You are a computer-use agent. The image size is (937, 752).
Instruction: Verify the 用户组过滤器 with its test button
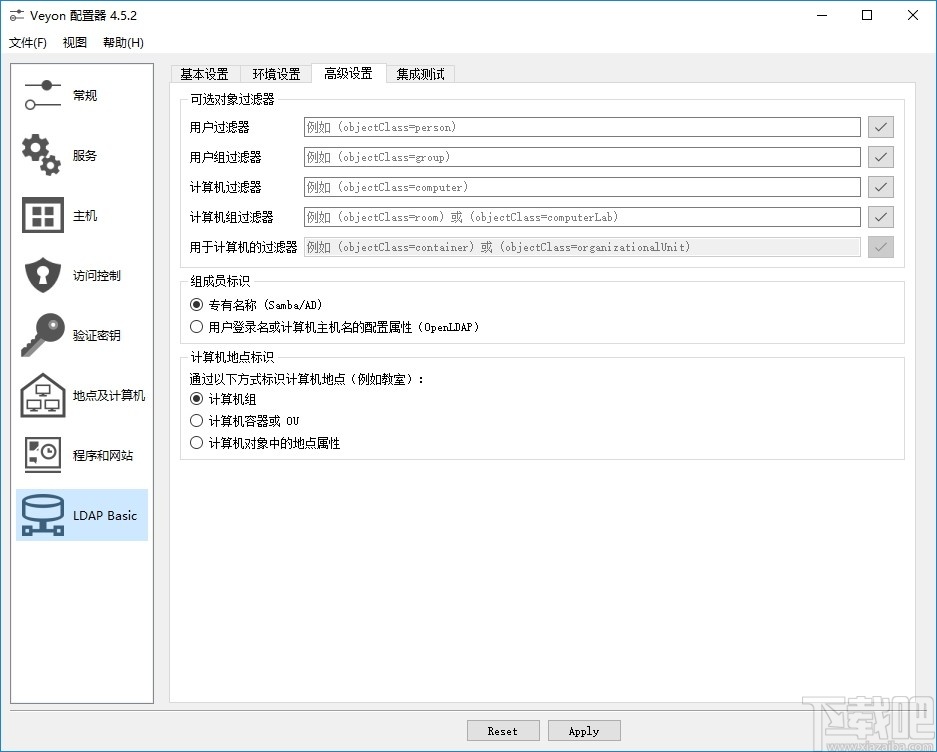(x=880, y=157)
